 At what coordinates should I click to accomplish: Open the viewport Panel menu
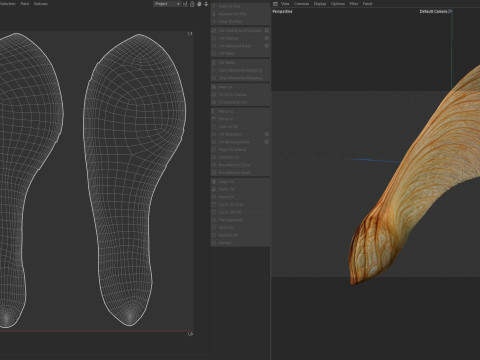pos(367,4)
